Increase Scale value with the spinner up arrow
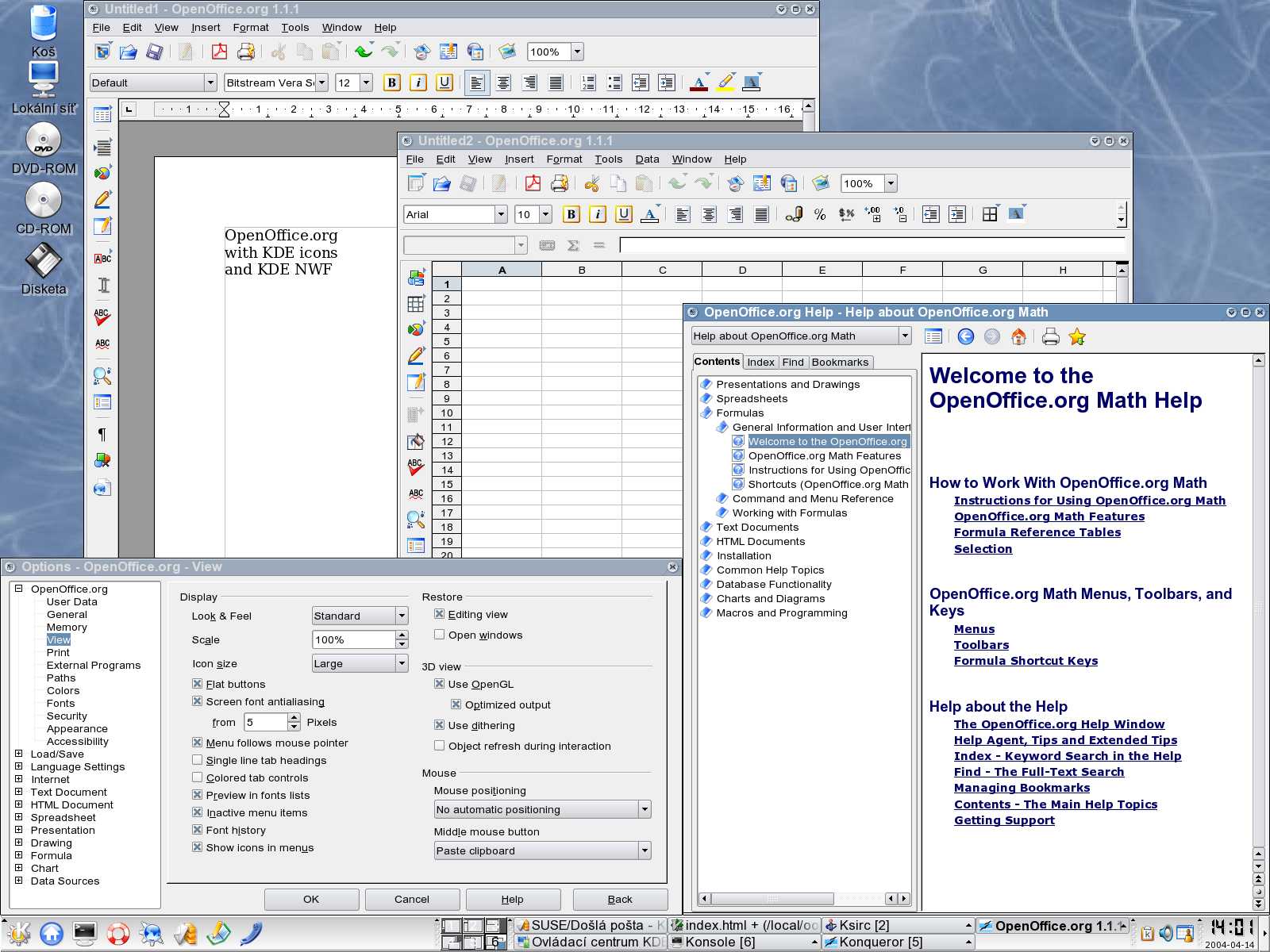 tap(402, 635)
